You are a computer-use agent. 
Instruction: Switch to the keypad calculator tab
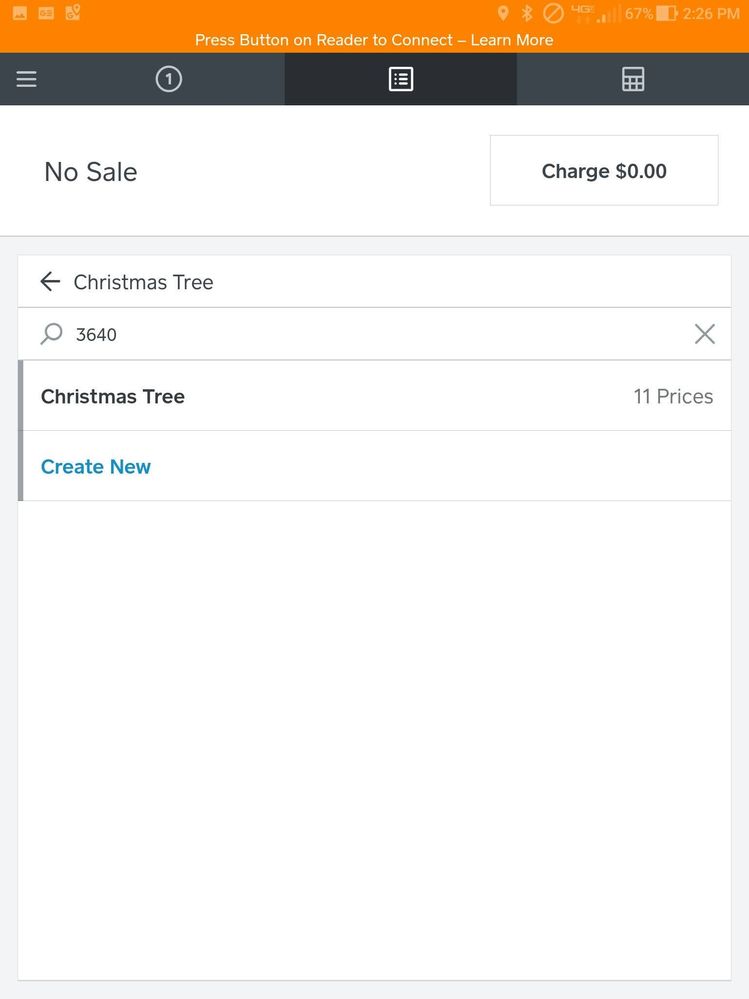[633, 79]
